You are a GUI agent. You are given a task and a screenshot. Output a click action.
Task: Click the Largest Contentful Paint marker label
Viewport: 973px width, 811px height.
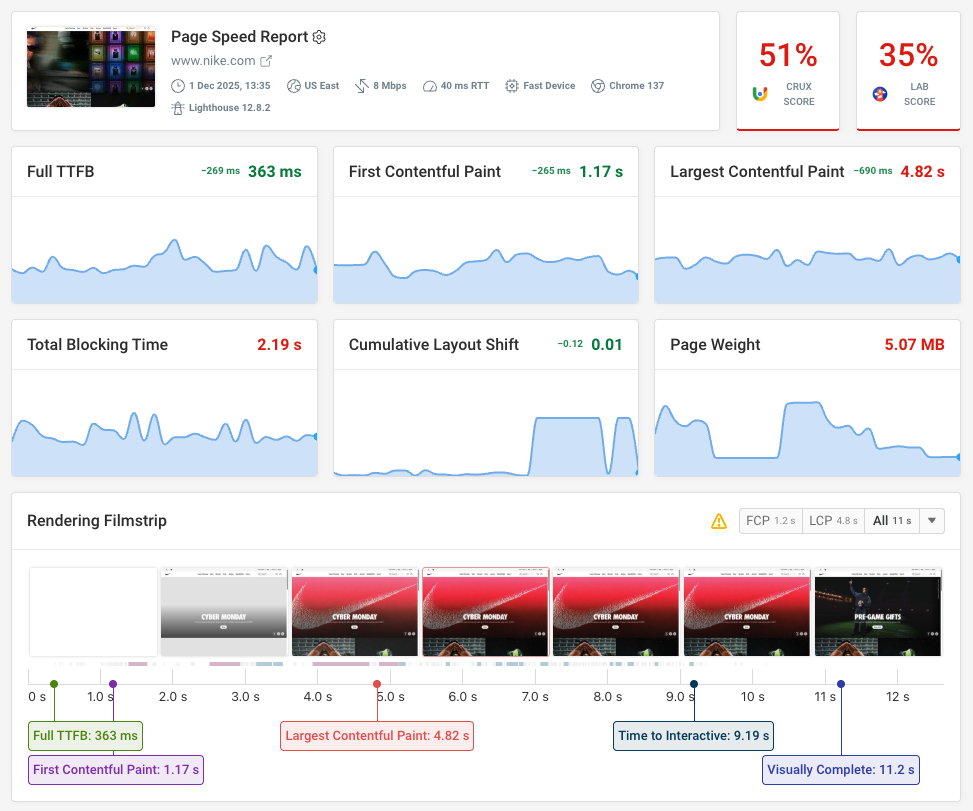376,735
